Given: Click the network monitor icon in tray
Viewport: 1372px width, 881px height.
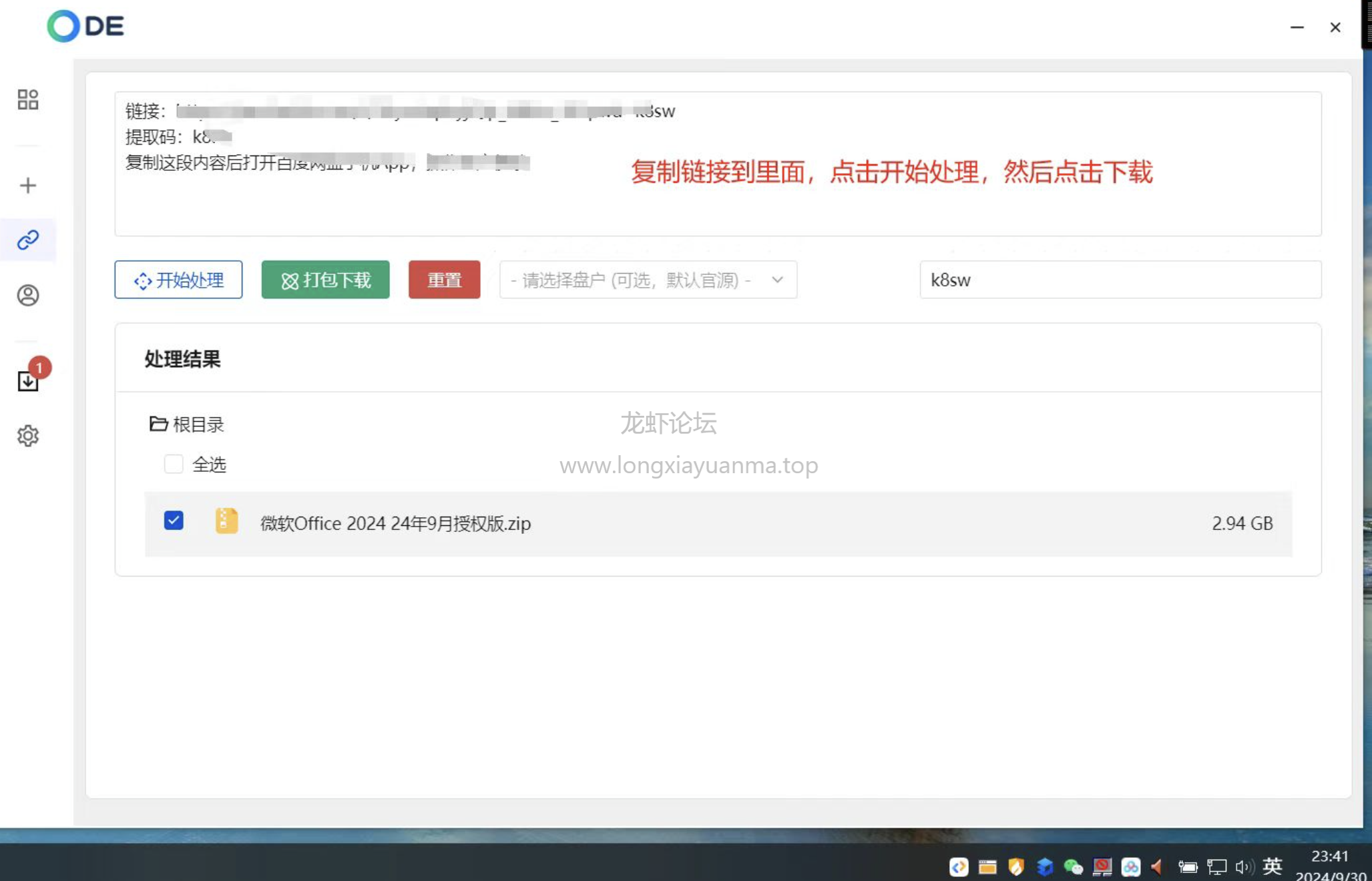Looking at the screenshot, I should (x=1216, y=866).
